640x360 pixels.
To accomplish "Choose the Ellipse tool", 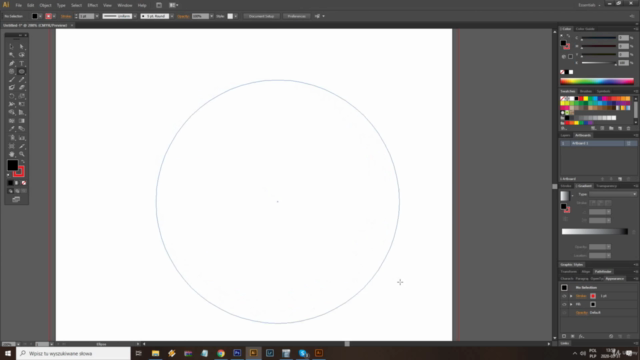I will 22,71.
